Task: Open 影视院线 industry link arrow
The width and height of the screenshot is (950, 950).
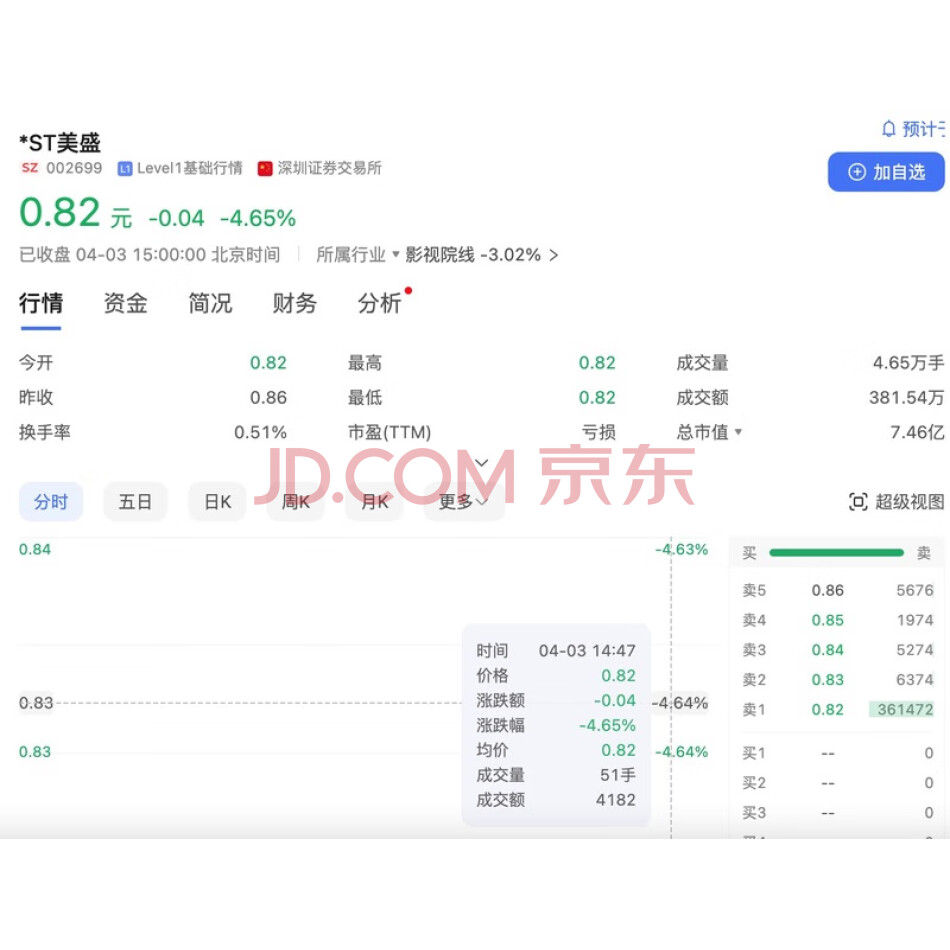Action: coord(553,255)
